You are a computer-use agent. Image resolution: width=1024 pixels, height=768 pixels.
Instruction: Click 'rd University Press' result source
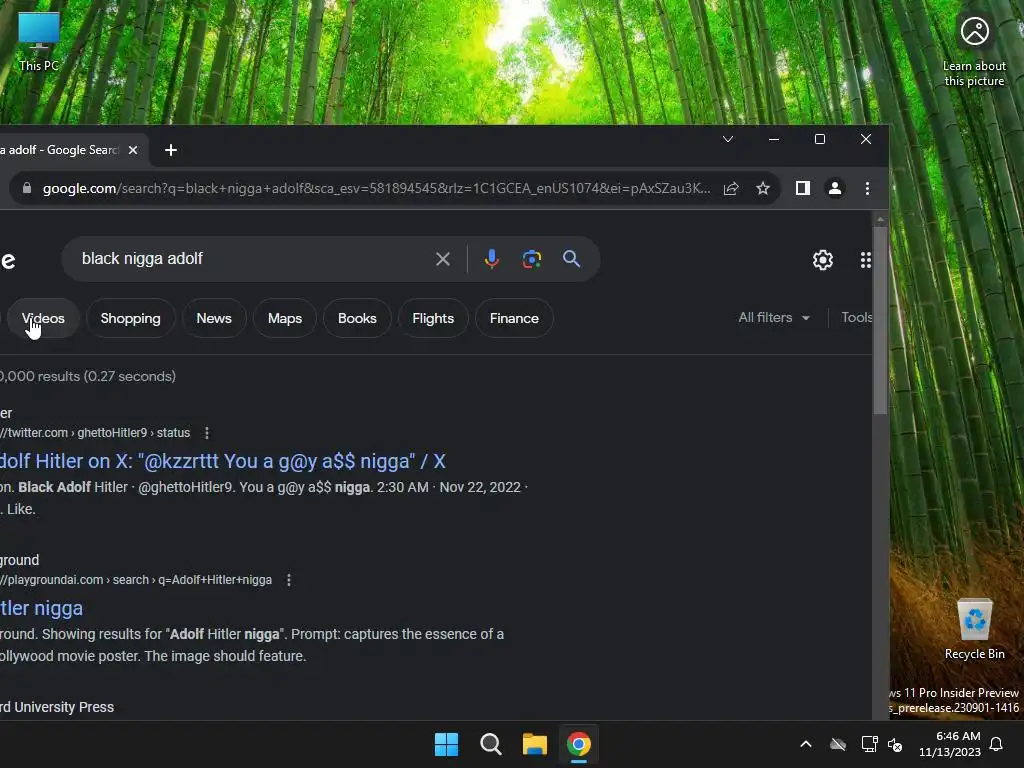57,707
